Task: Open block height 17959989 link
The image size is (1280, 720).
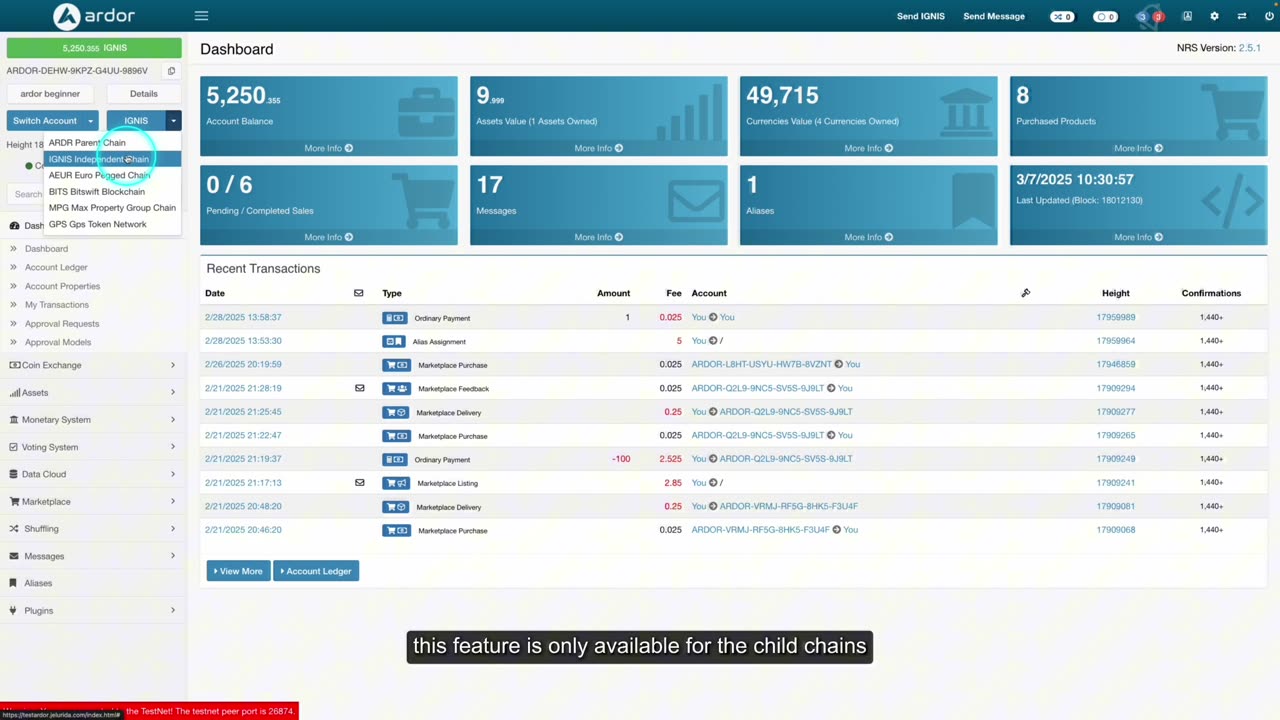Action: click(x=1116, y=317)
